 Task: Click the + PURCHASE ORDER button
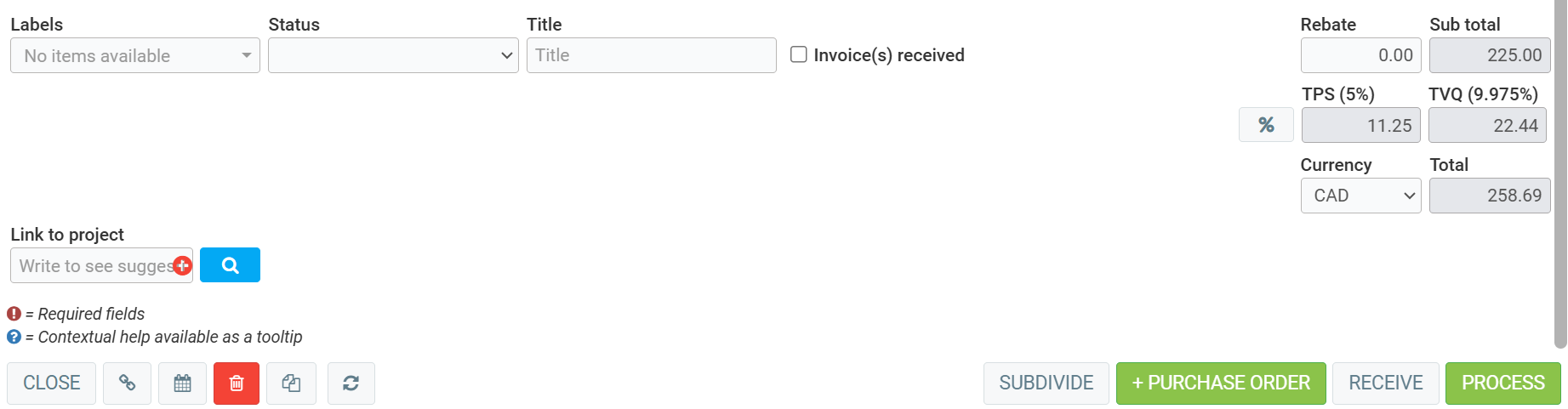coord(1221,383)
